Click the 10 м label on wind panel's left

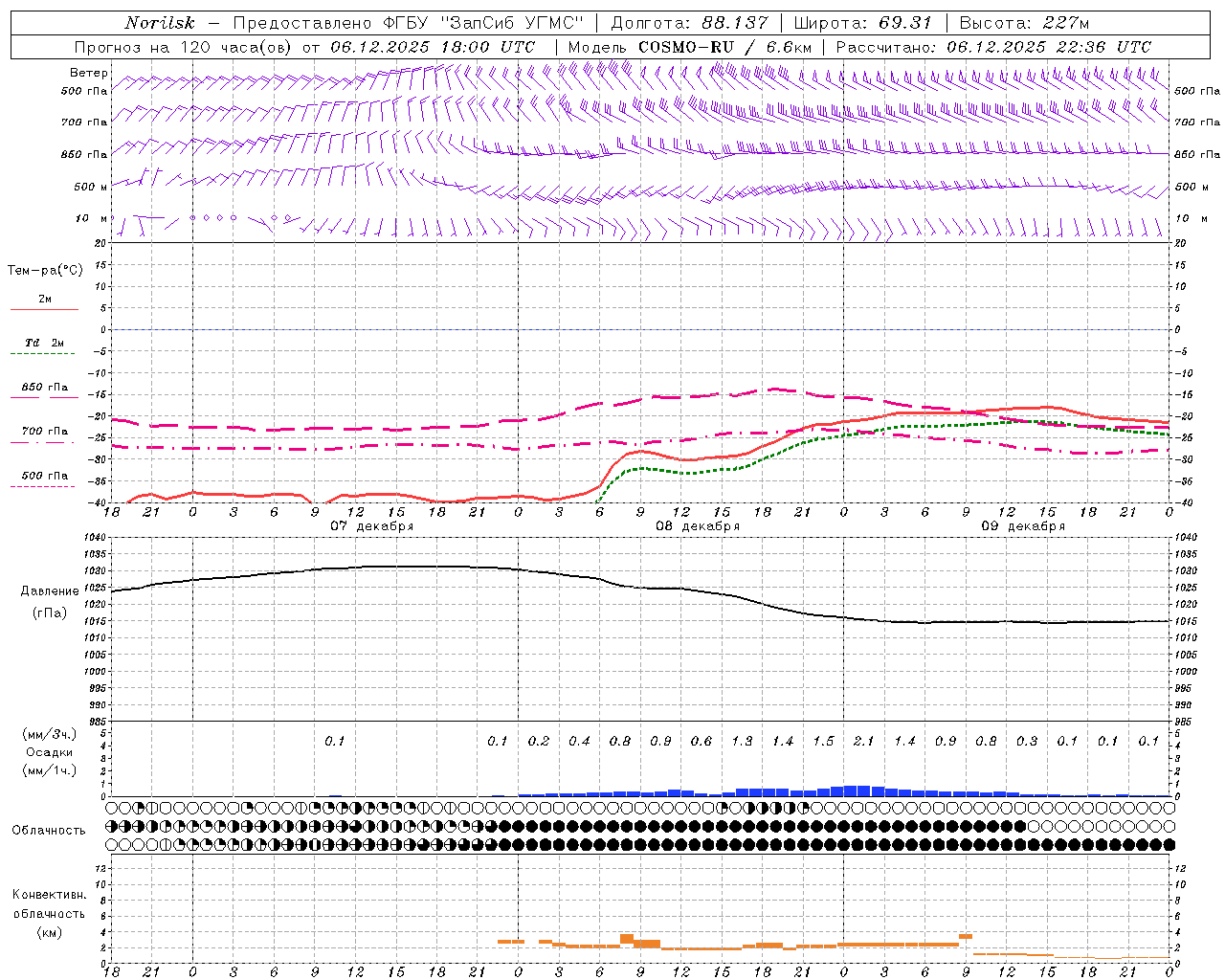(x=92, y=218)
